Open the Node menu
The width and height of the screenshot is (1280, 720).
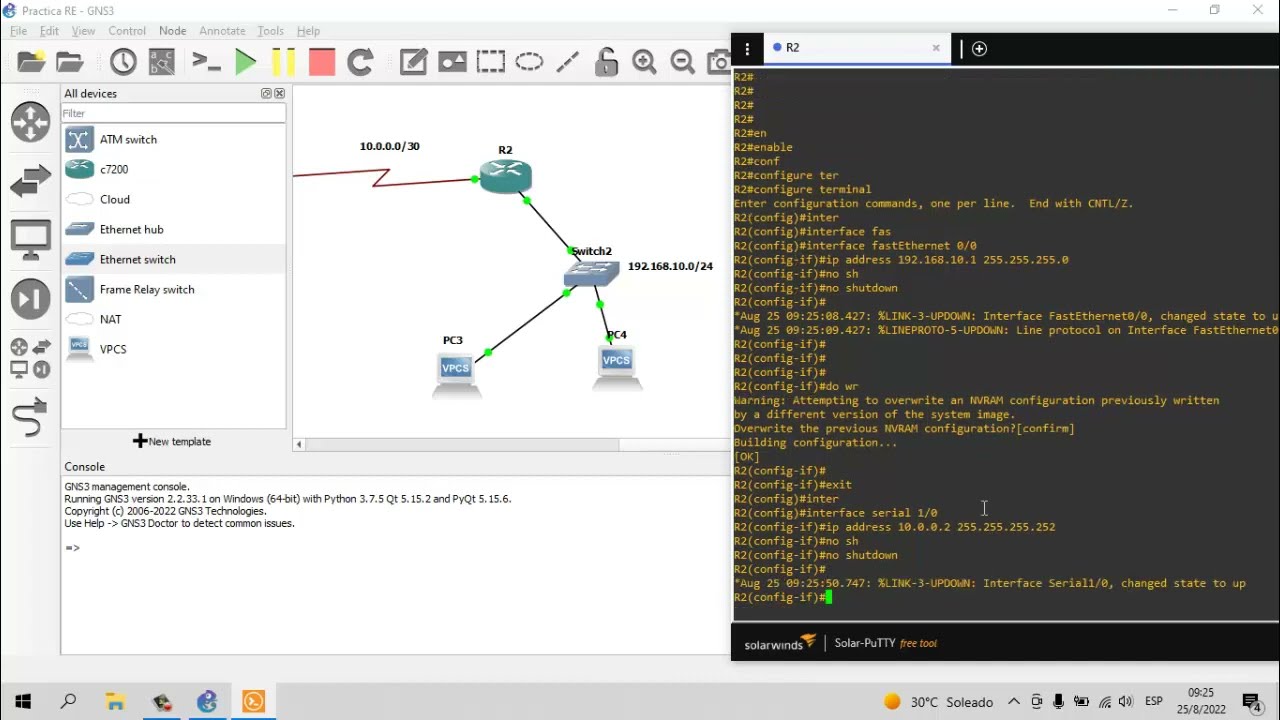[172, 31]
